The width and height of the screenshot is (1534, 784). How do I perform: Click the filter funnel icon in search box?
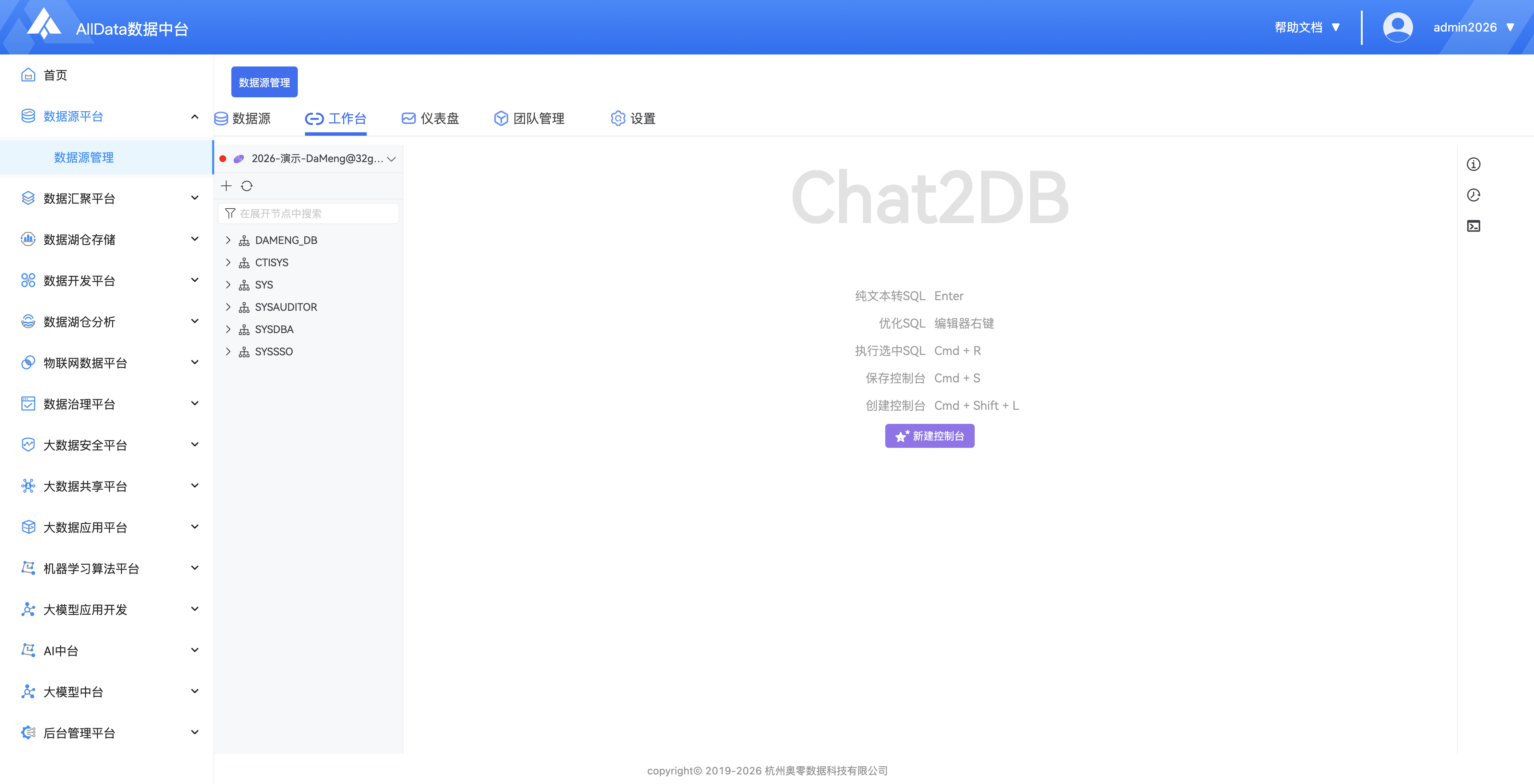[x=230, y=213]
